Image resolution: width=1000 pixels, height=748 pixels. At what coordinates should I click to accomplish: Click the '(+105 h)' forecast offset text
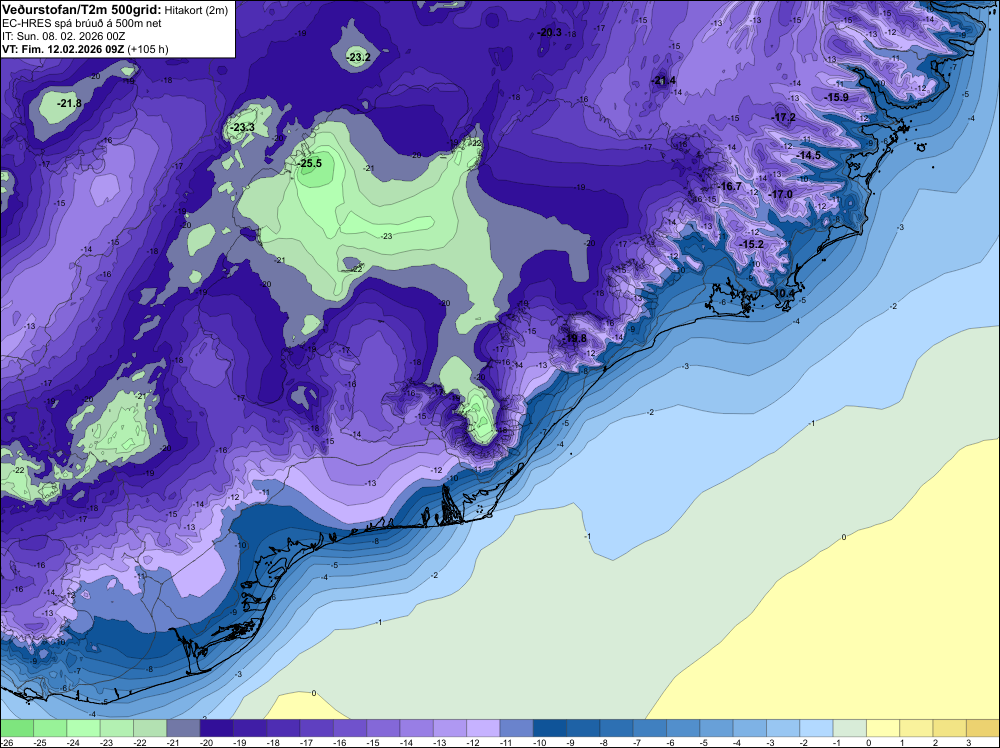148,49
